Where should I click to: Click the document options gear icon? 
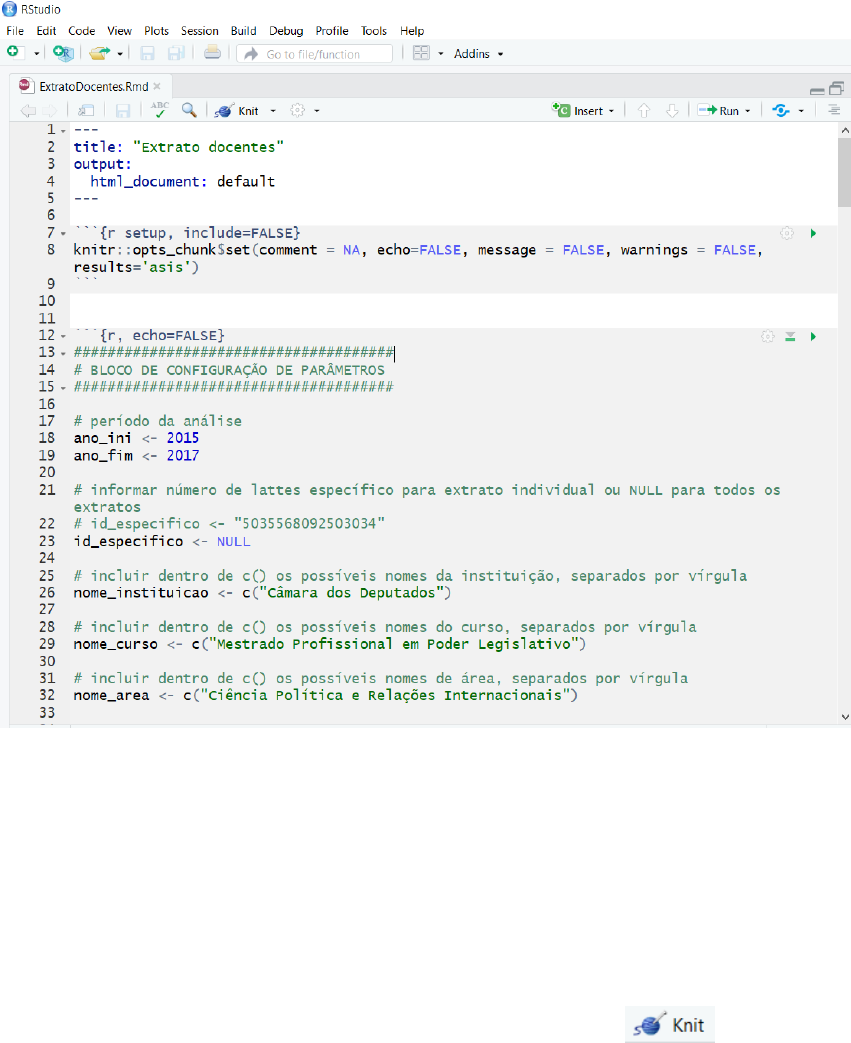[297, 110]
